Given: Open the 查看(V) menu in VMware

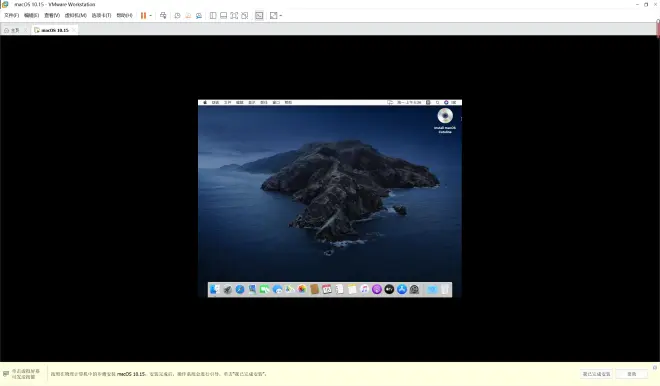Looking at the screenshot, I should (x=52, y=16).
